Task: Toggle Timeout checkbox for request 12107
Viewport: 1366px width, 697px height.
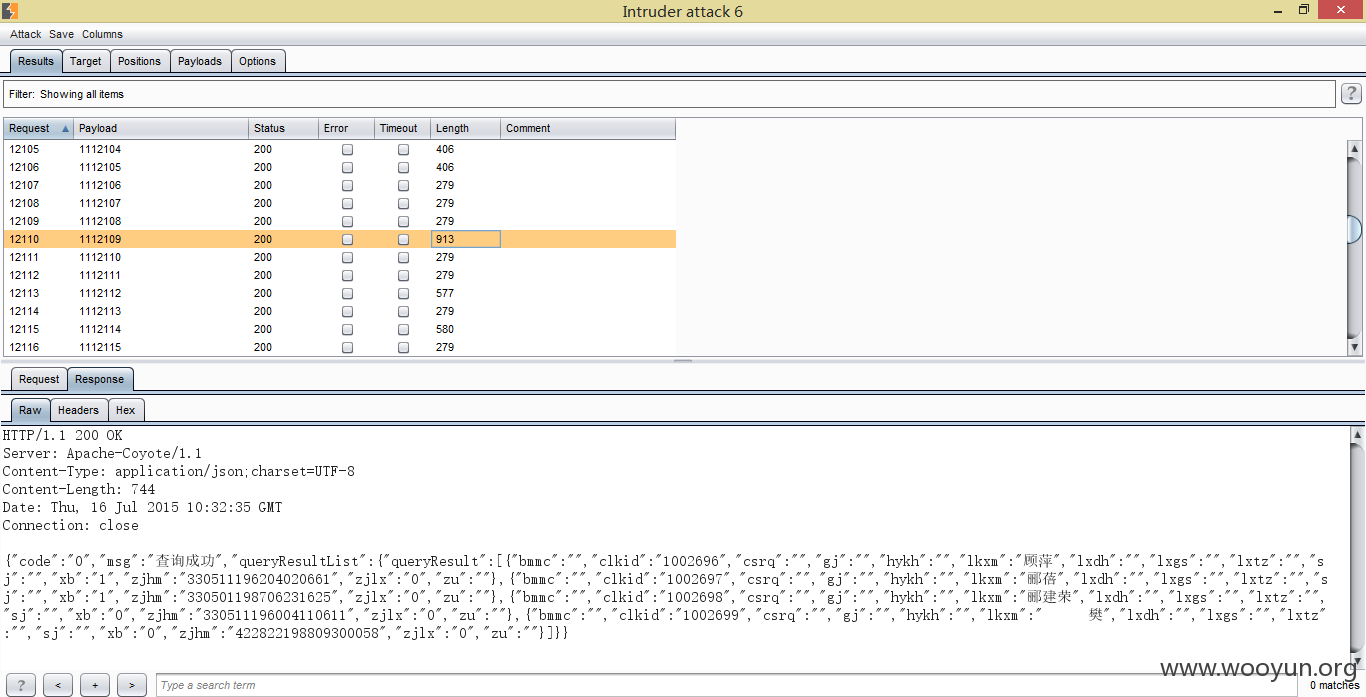Action: click(403, 186)
